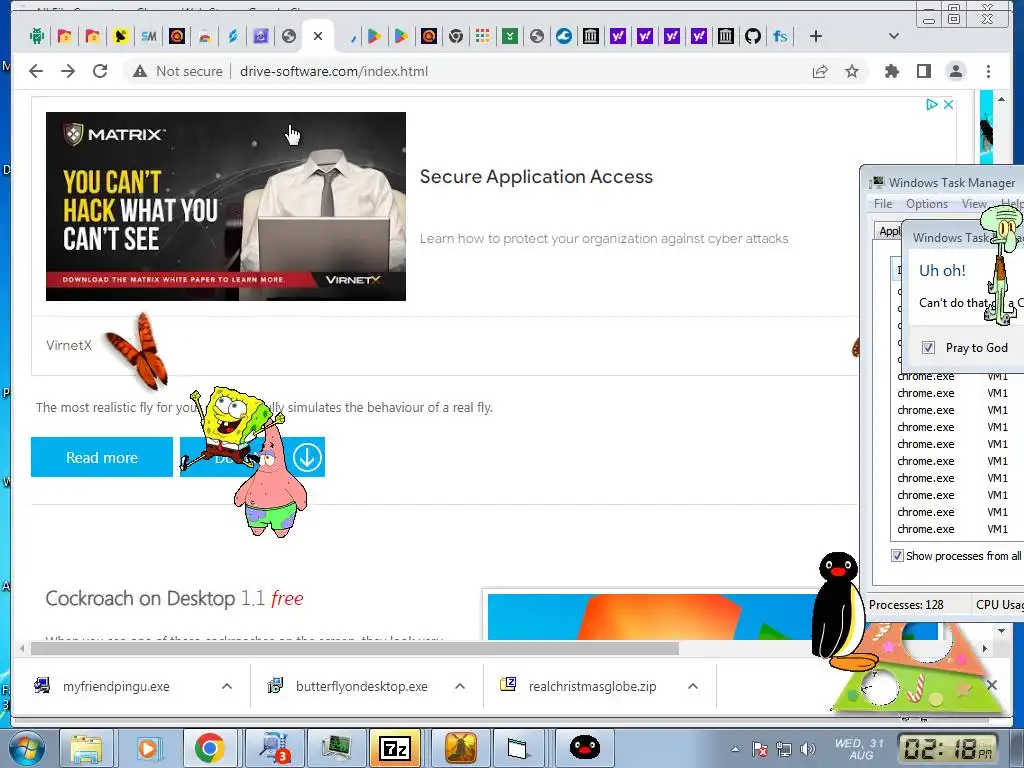This screenshot has width=1024, height=768.
Task: Switch to the Chrome logo tab
Action: (456, 36)
